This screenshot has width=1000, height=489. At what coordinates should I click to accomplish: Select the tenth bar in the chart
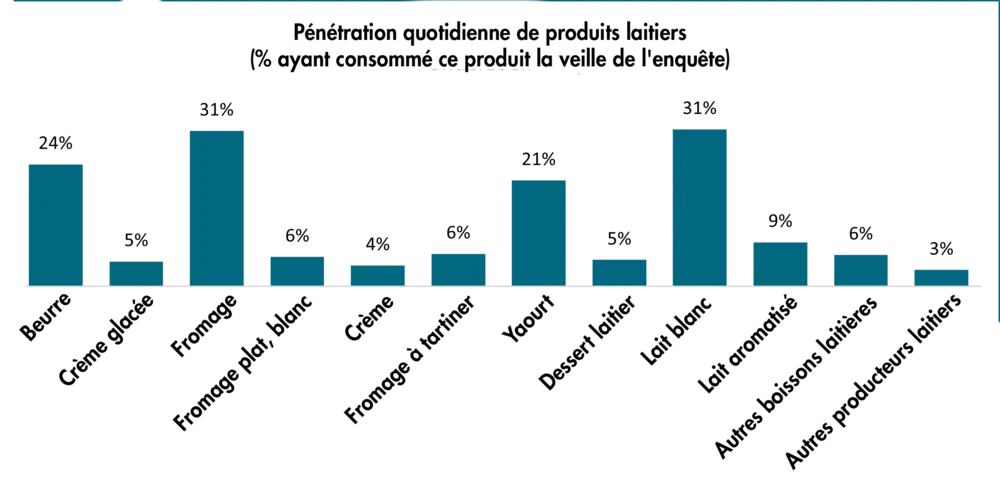point(780,264)
